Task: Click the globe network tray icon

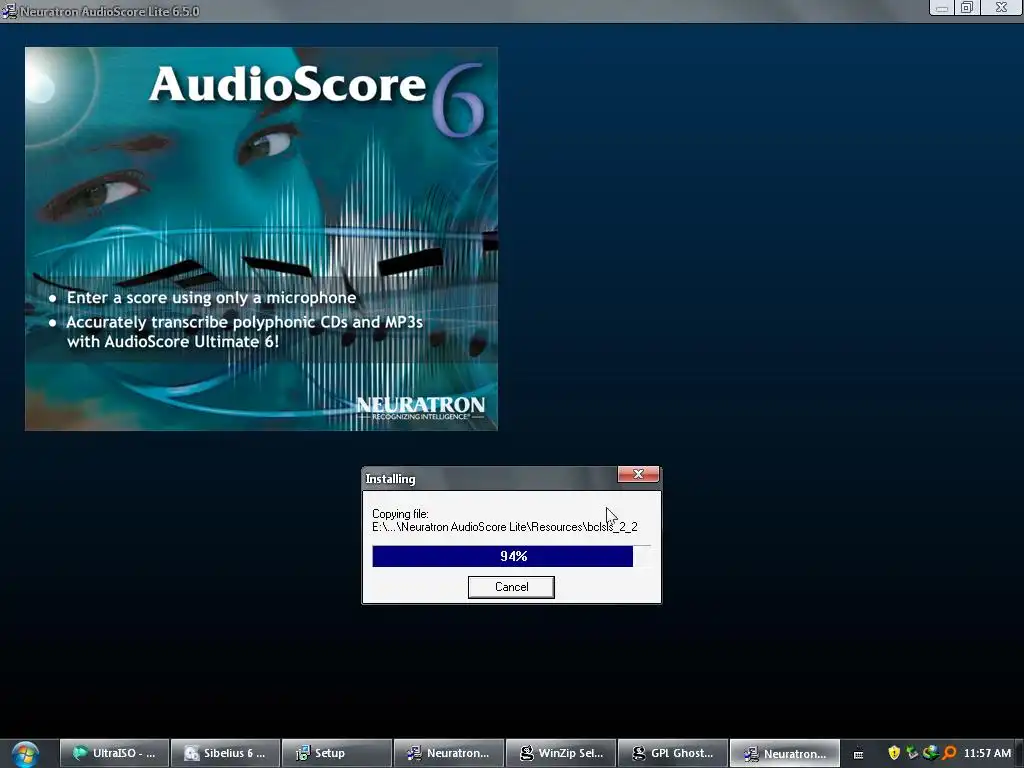Action: pyautogui.click(x=931, y=753)
